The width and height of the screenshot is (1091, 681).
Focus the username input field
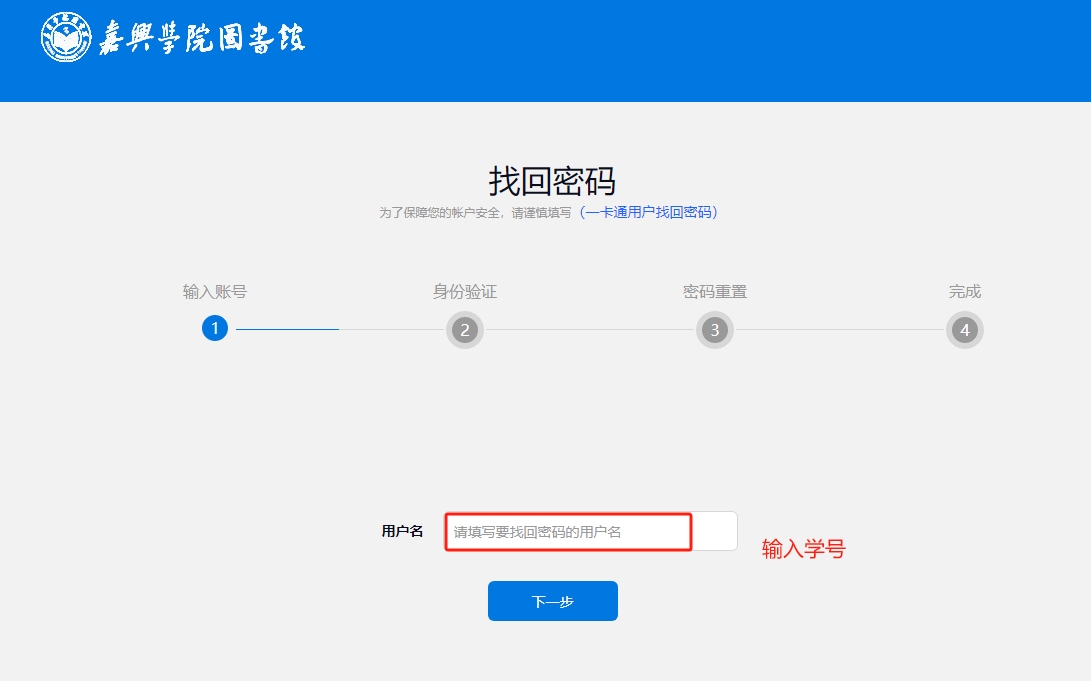tap(590, 531)
